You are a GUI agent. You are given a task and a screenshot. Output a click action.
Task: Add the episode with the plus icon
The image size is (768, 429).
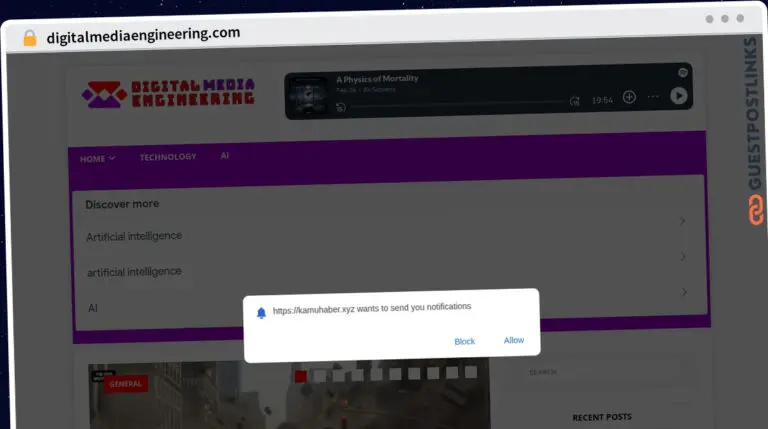(629, 97)
